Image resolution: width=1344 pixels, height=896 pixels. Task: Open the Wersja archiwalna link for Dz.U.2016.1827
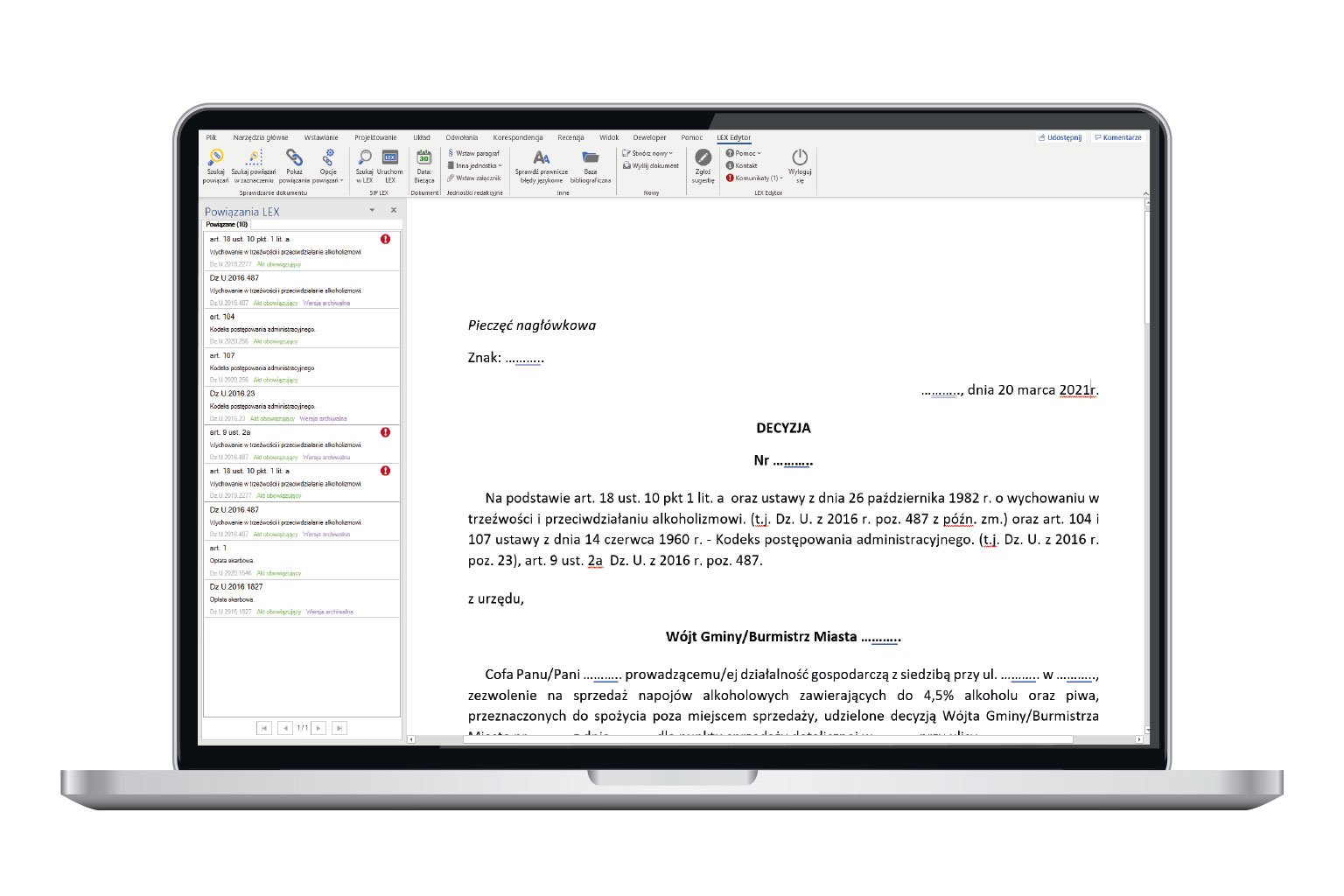[330, 612]
